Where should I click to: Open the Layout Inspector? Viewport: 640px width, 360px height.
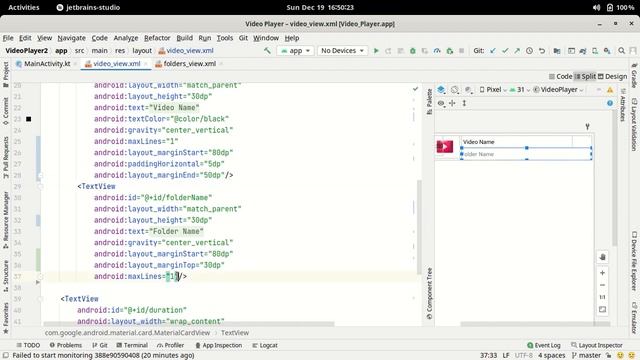[x=597, y=345]
